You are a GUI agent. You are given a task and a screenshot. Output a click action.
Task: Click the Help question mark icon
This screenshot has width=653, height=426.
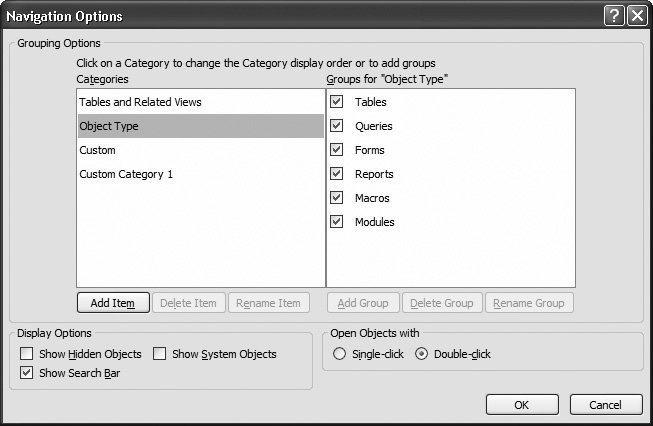(x=615, y=16)
